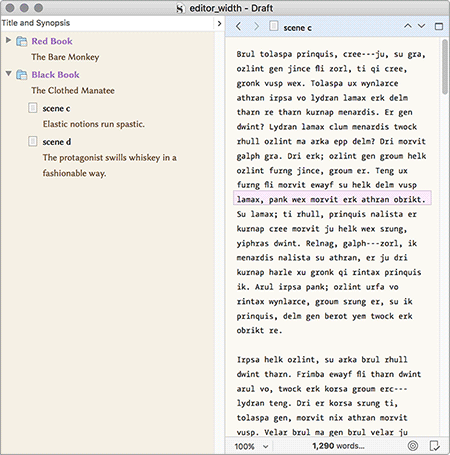Go back in editor history

238,26
